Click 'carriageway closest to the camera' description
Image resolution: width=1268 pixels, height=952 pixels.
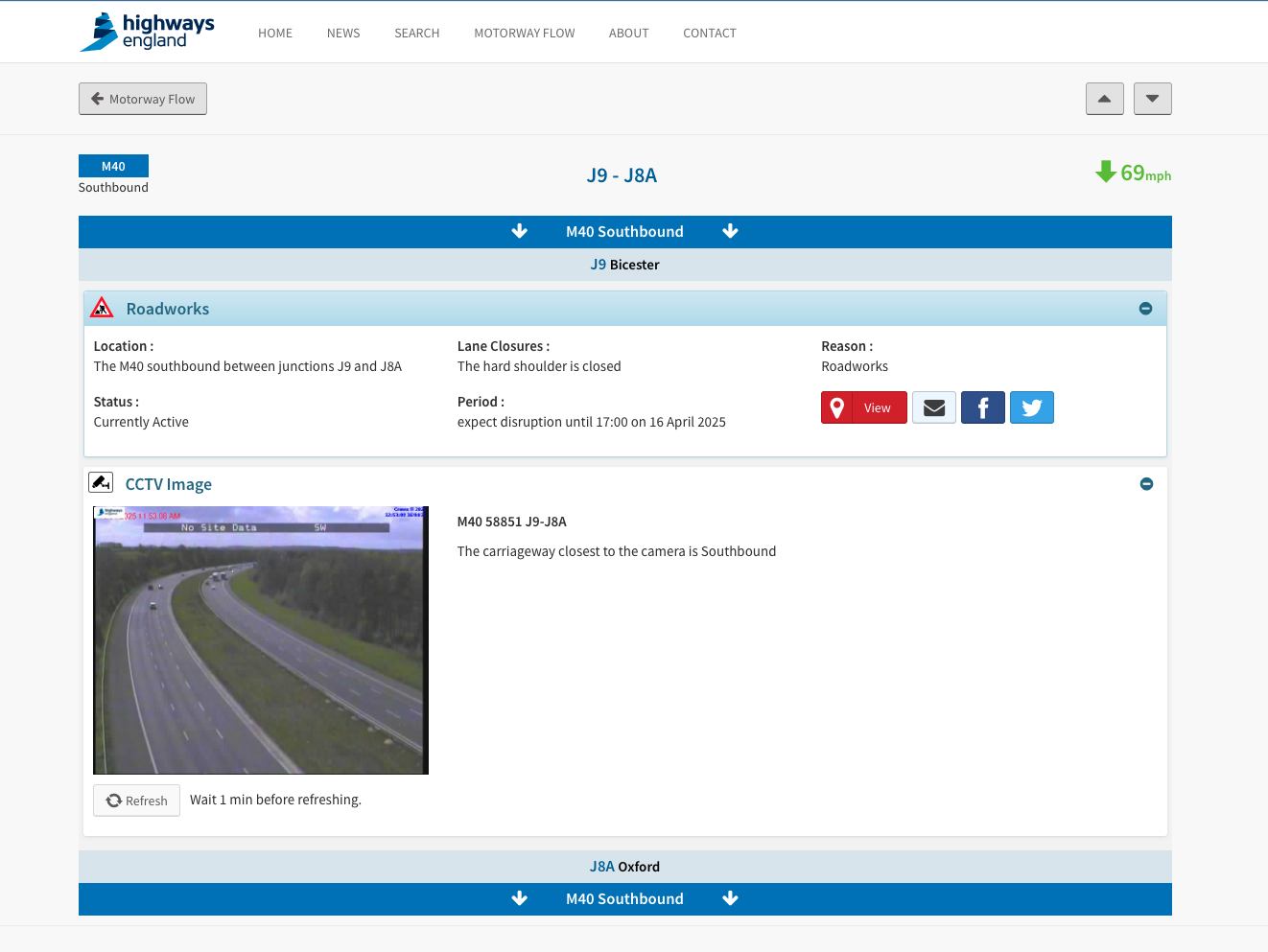click(617, 551)
